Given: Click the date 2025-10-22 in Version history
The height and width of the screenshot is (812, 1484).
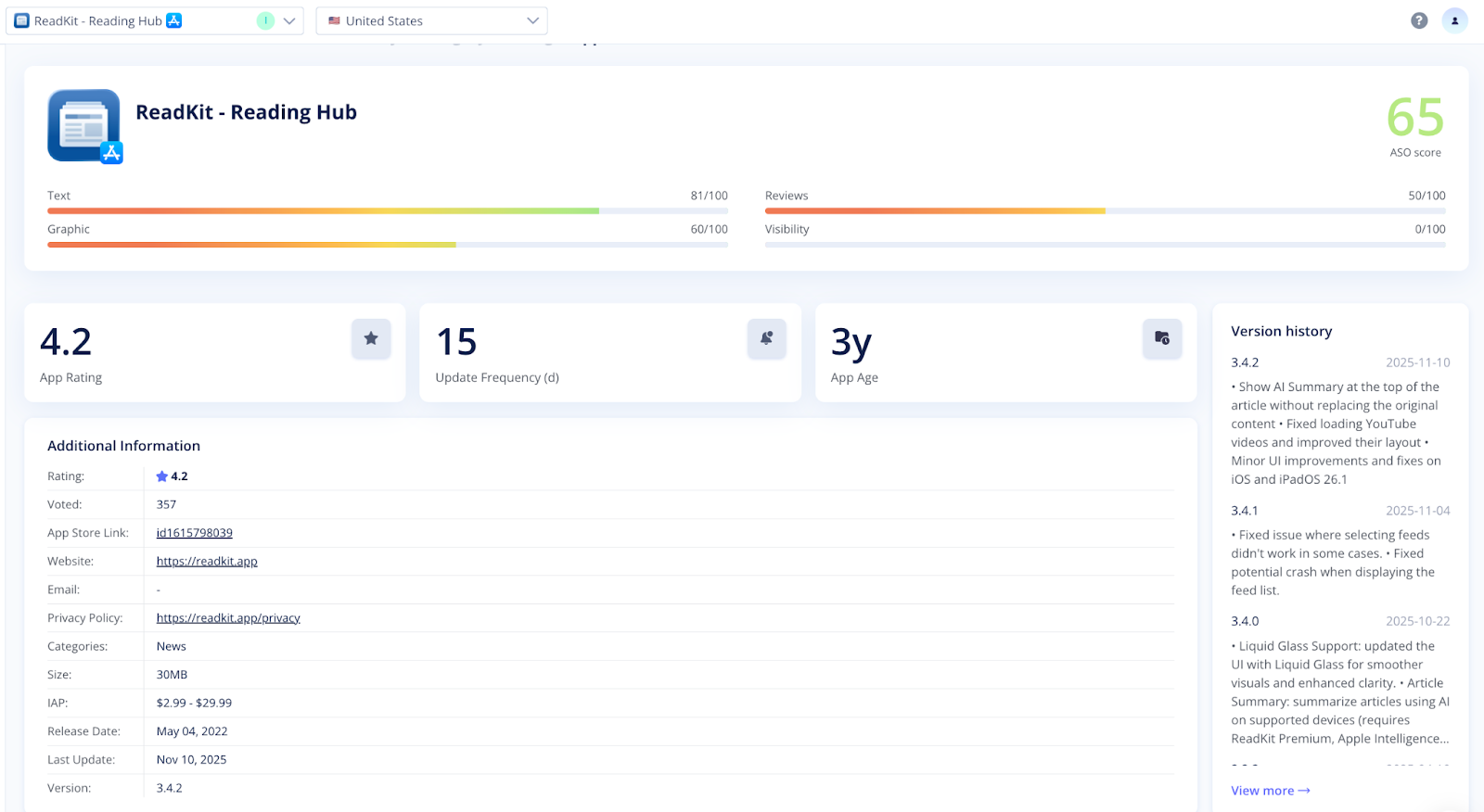Looking at the screenshot, I should point(1418,621).
